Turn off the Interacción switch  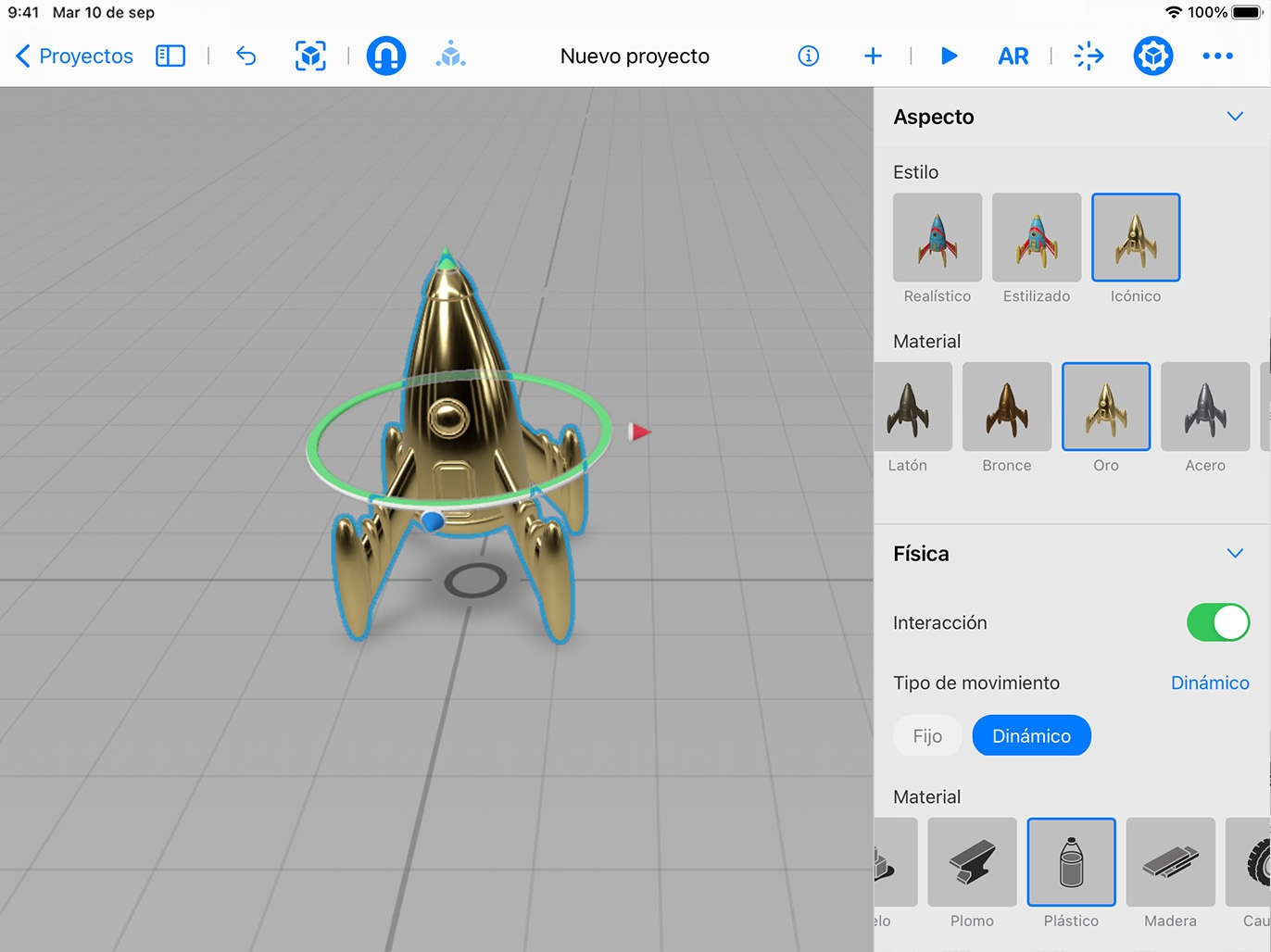tap(1218, 623)
